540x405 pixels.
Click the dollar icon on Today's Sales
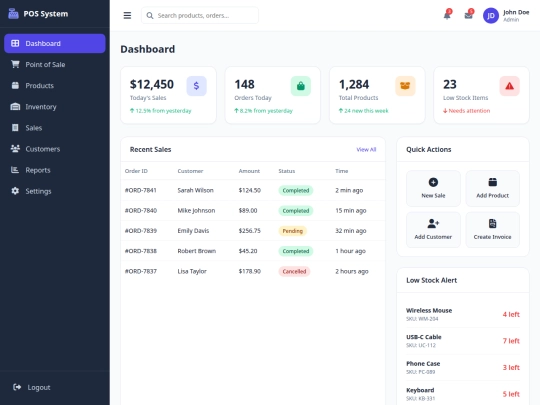click(x=196, y=86)
